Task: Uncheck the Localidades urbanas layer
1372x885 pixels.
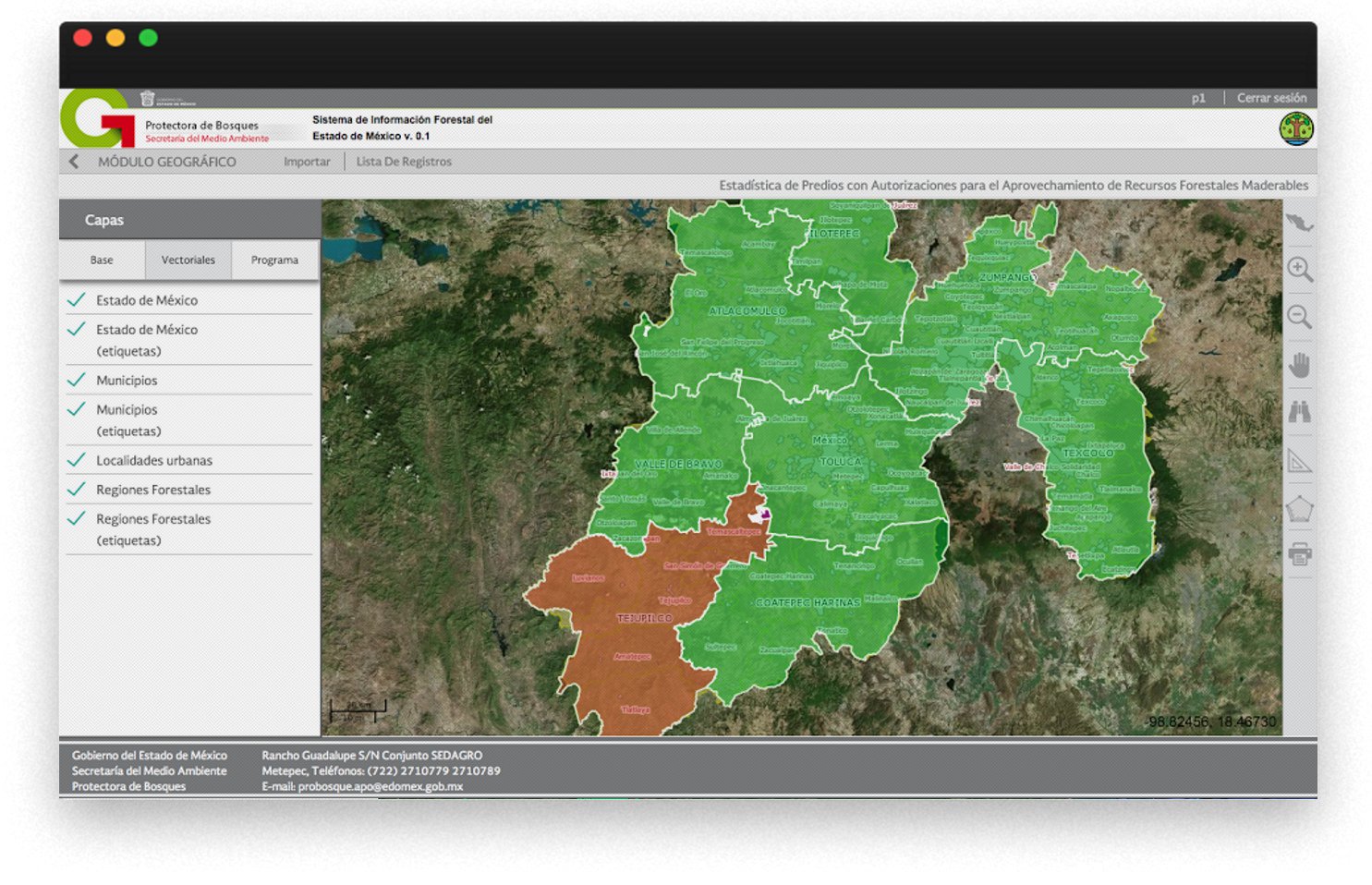Action: tap(77, 459)
